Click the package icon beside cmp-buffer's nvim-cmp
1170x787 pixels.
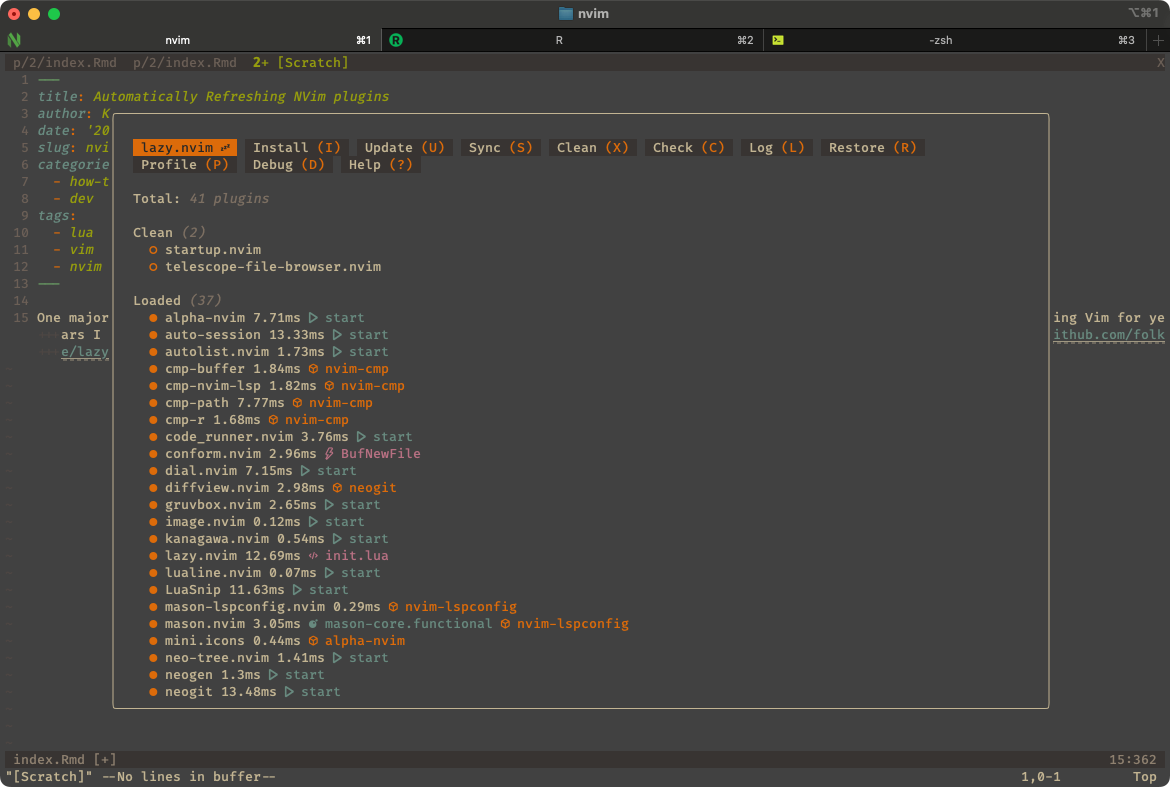coord(313,369)
